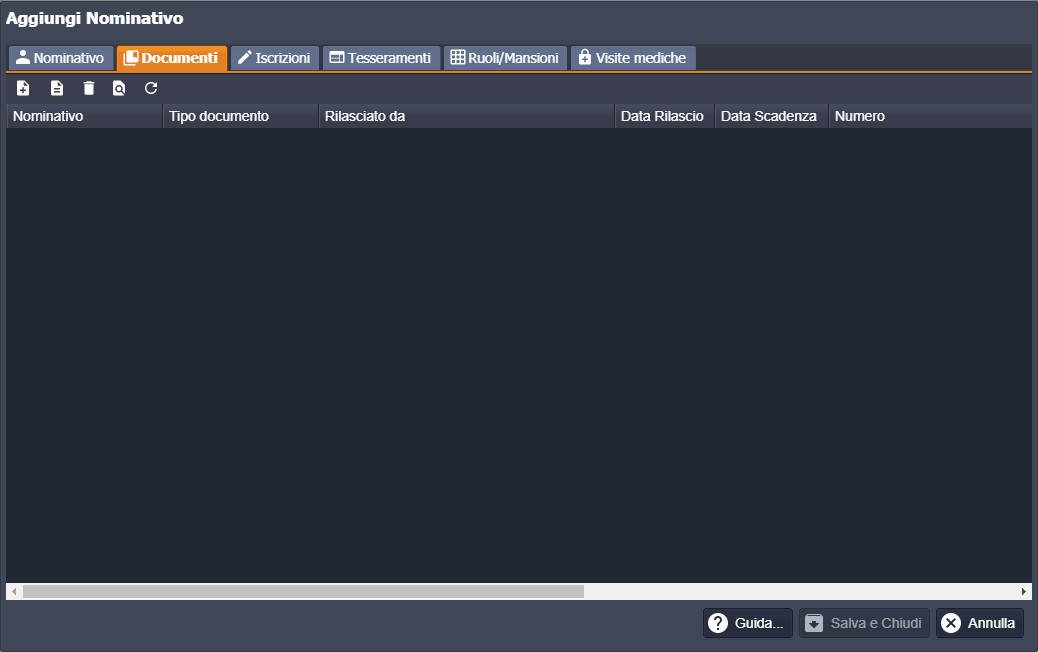This screenshot has width=1038, height=652.
Task: Sort by Tipo documento column
Action: (240, 116)
